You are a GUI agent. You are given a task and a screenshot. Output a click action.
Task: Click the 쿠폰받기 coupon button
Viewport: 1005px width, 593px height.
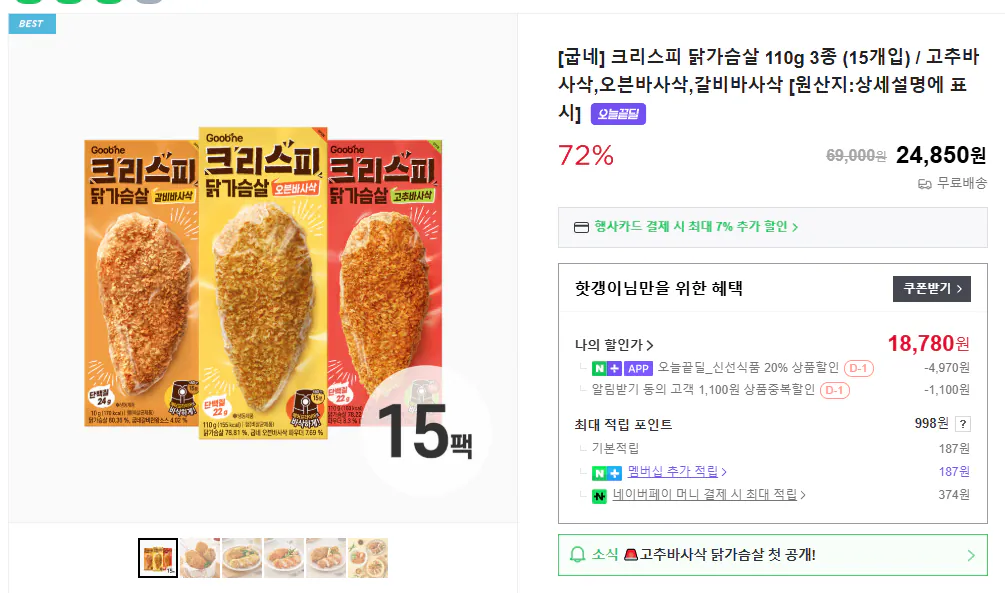931,289
